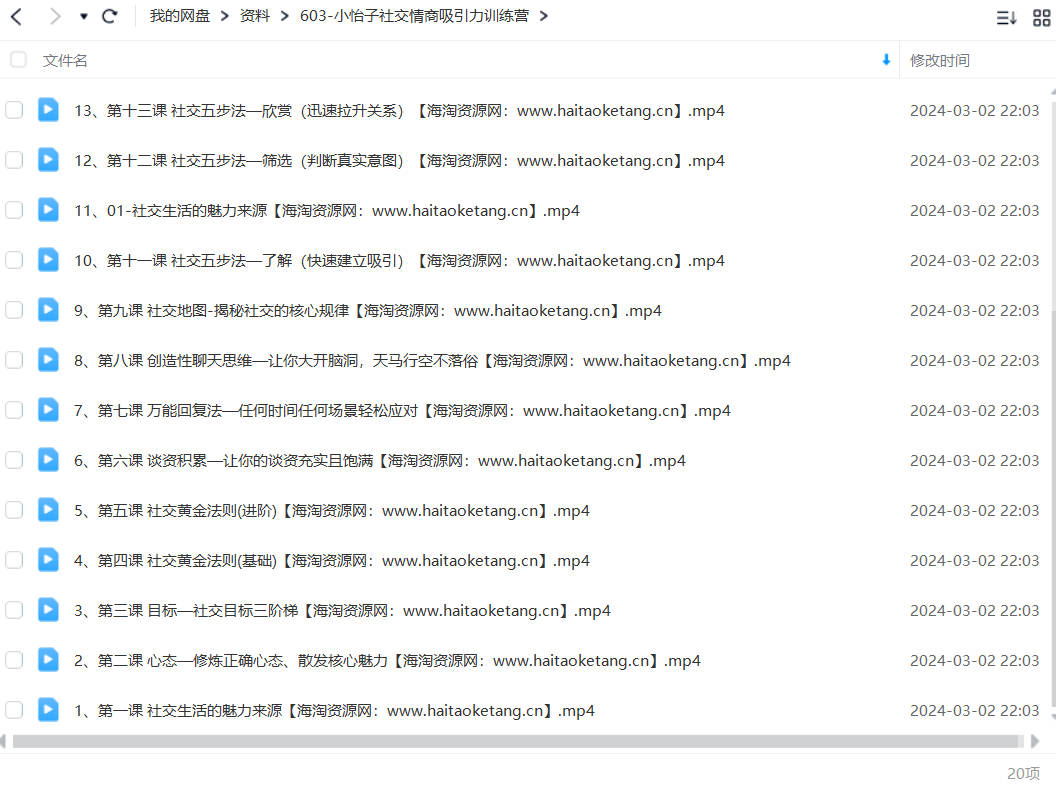Open file 9、第九课 社交地图
Viewport: 1056px width, 787px height.
[x=368, y=310]
